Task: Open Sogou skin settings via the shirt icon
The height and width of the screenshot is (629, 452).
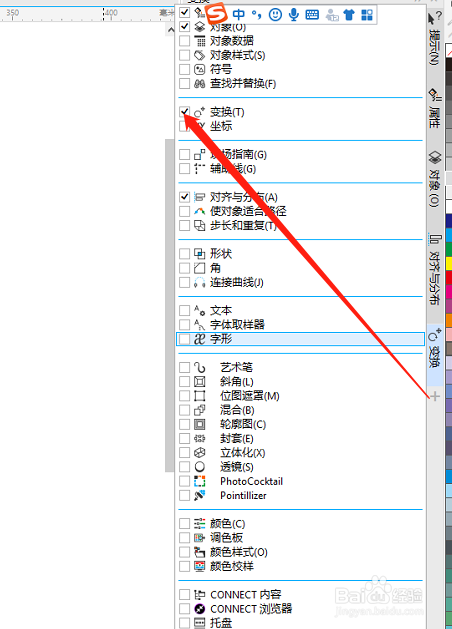Action: tap(349, 15)
